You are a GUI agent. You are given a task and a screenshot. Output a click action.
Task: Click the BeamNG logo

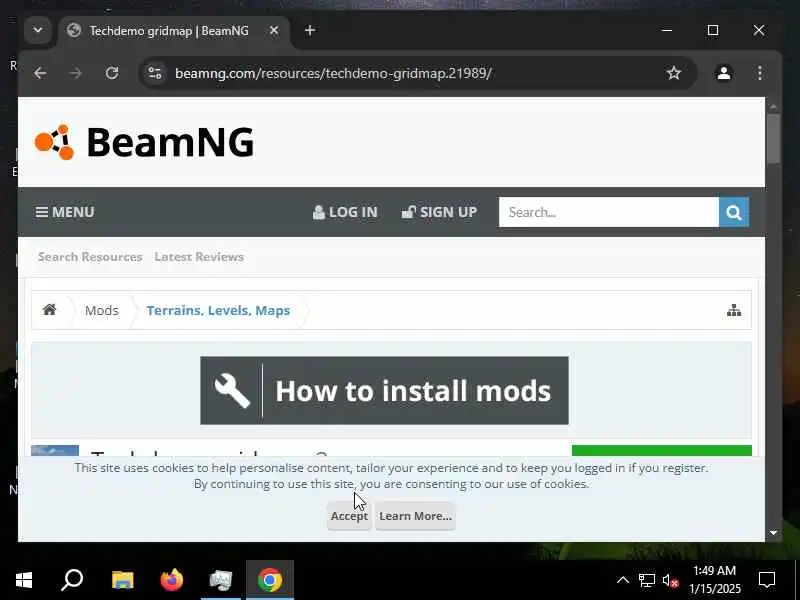pyautogui.click(x=144, y=142)
